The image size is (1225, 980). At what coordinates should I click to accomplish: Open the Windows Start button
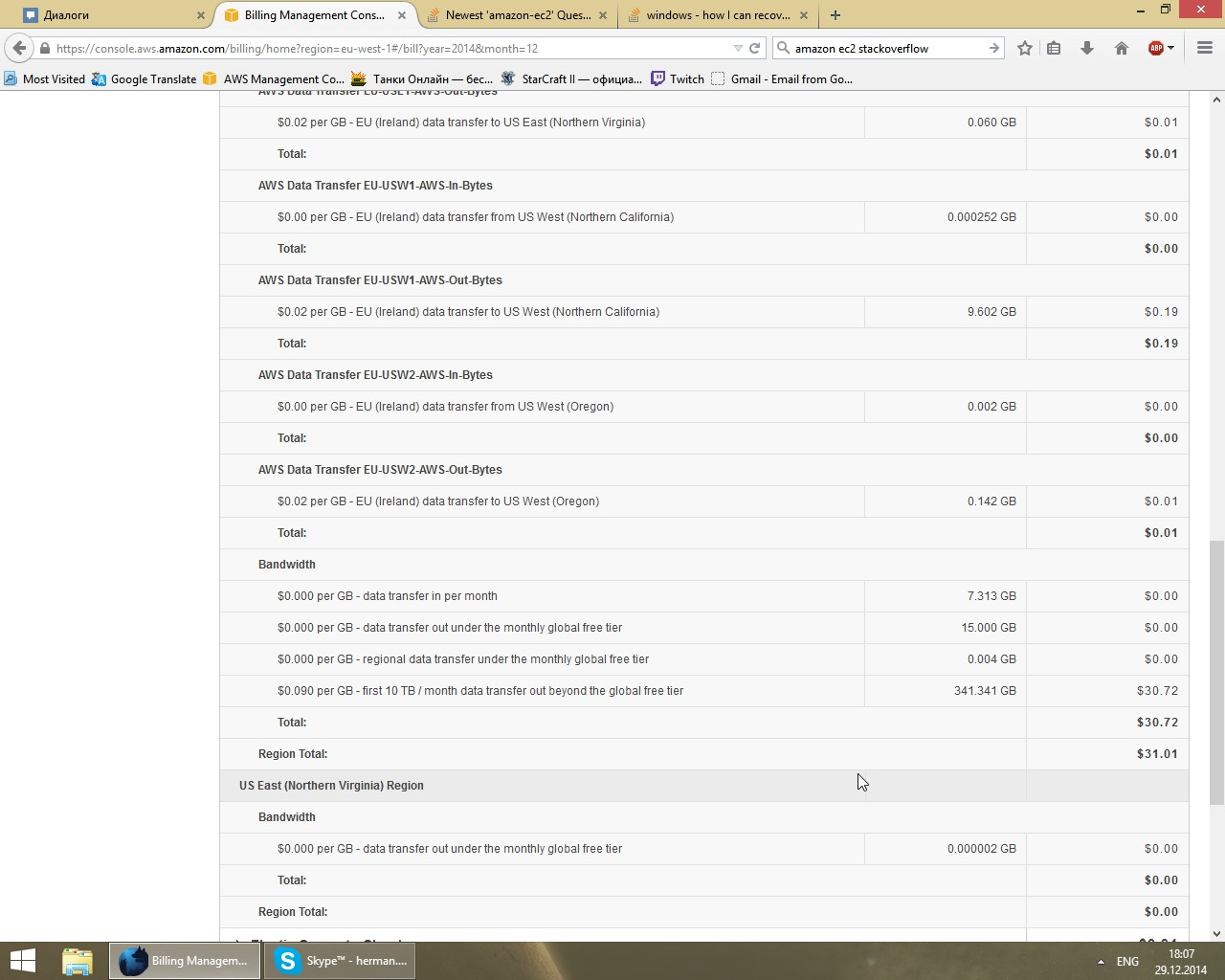click(x=22, y=961)
